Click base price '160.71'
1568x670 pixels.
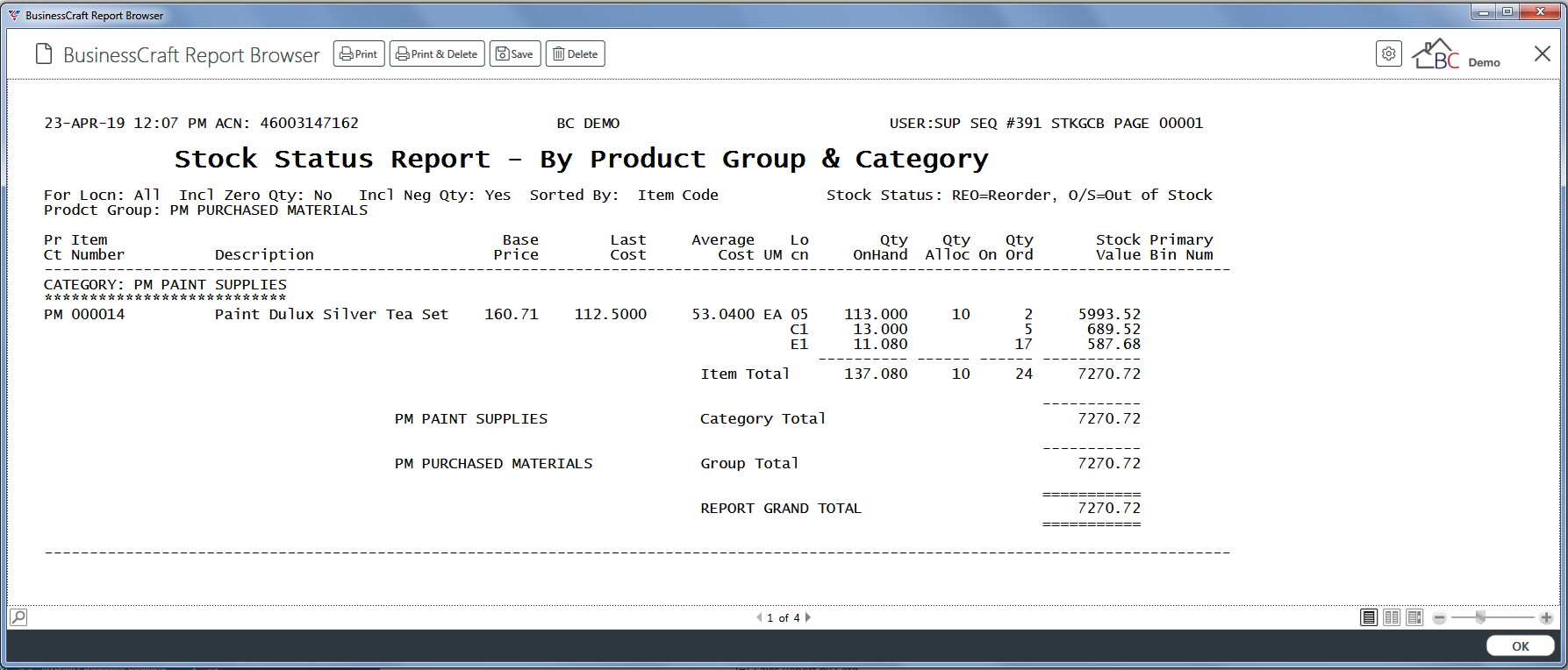512,314
